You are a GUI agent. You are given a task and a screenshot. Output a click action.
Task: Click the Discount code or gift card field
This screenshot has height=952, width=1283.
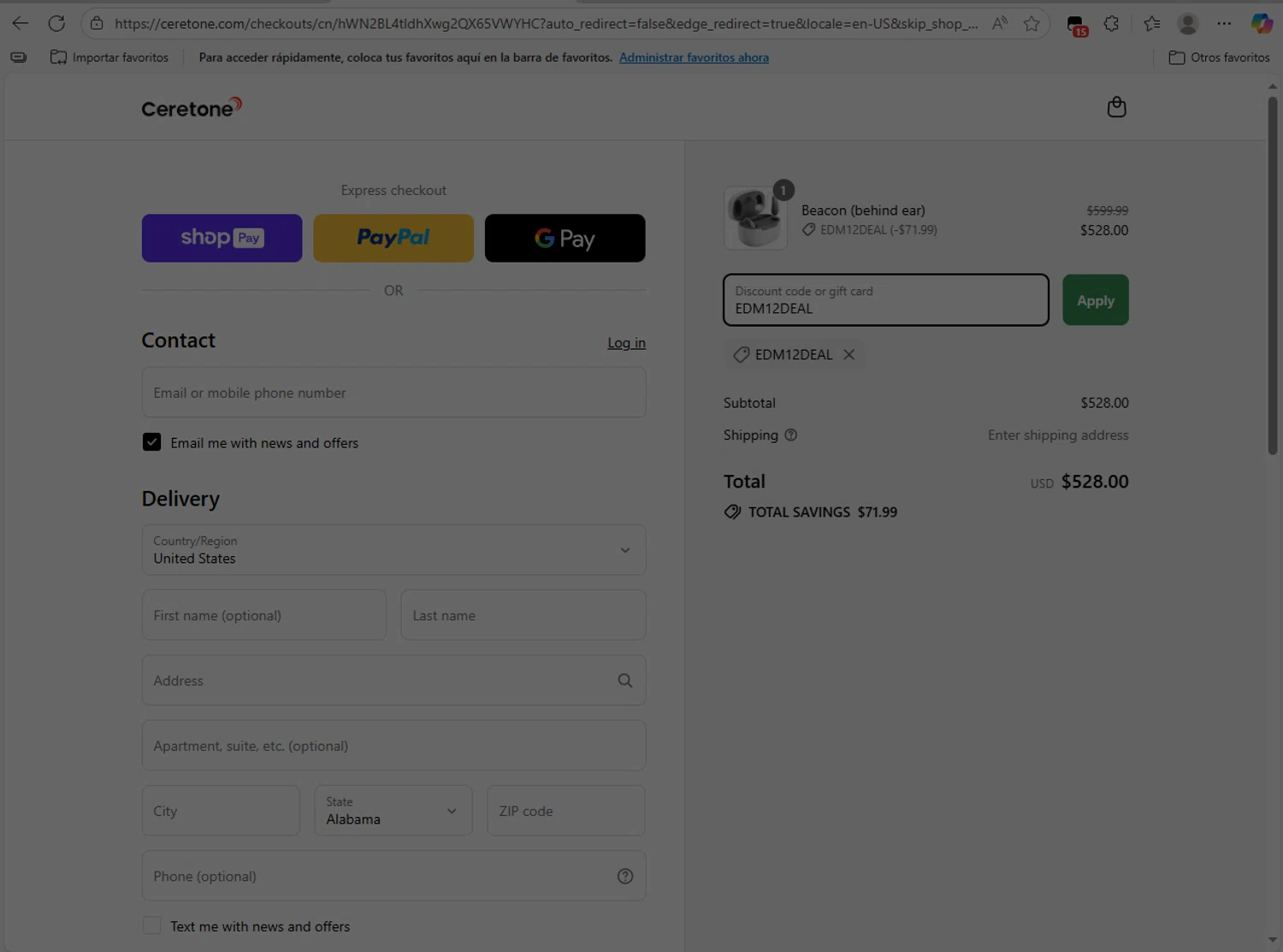[x=885, y=300]
